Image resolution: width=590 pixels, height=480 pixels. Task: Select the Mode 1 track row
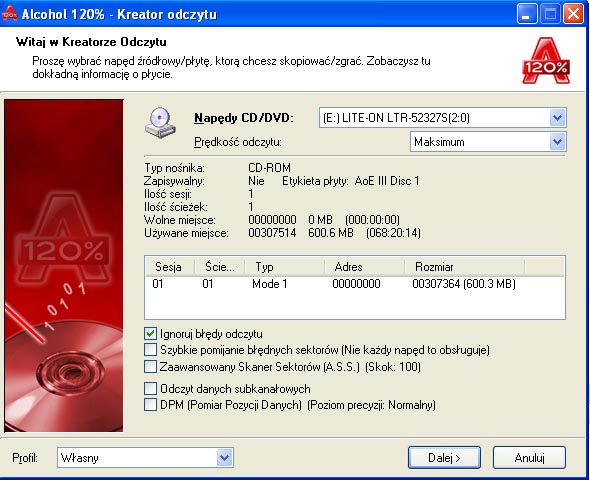(x=354, y=284)
